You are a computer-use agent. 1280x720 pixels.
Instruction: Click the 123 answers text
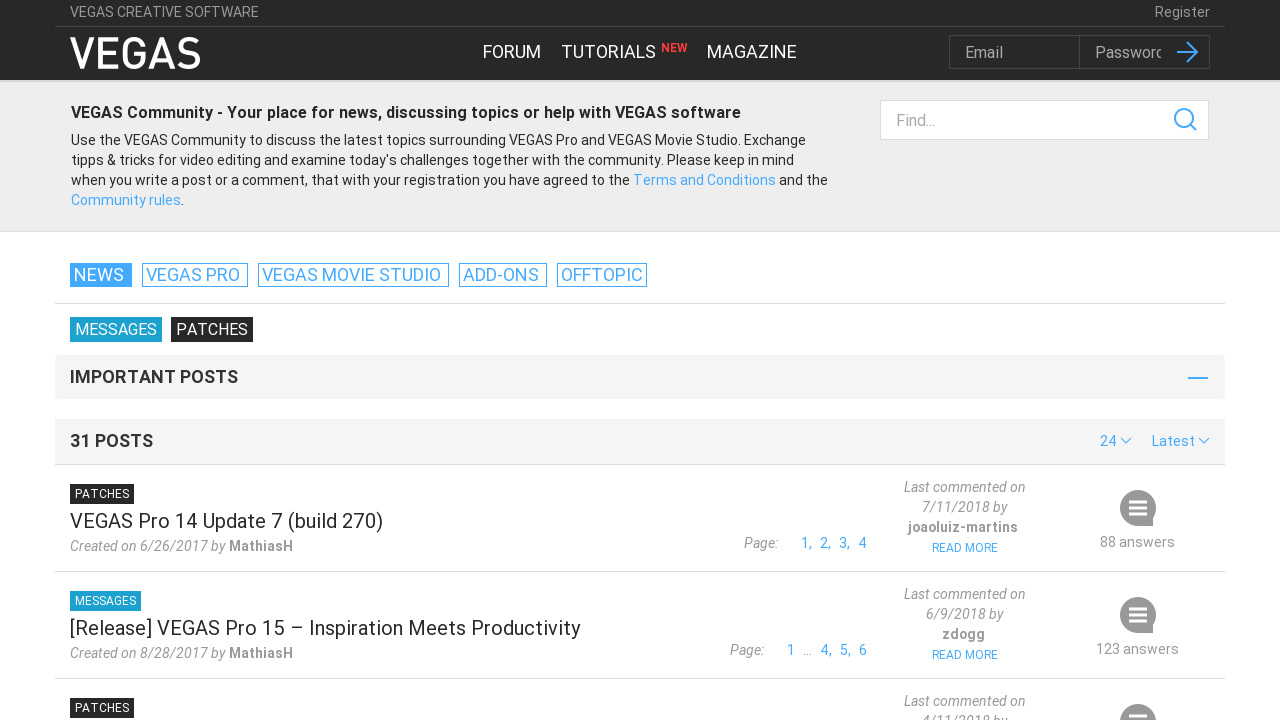[x=1137, y=649]
